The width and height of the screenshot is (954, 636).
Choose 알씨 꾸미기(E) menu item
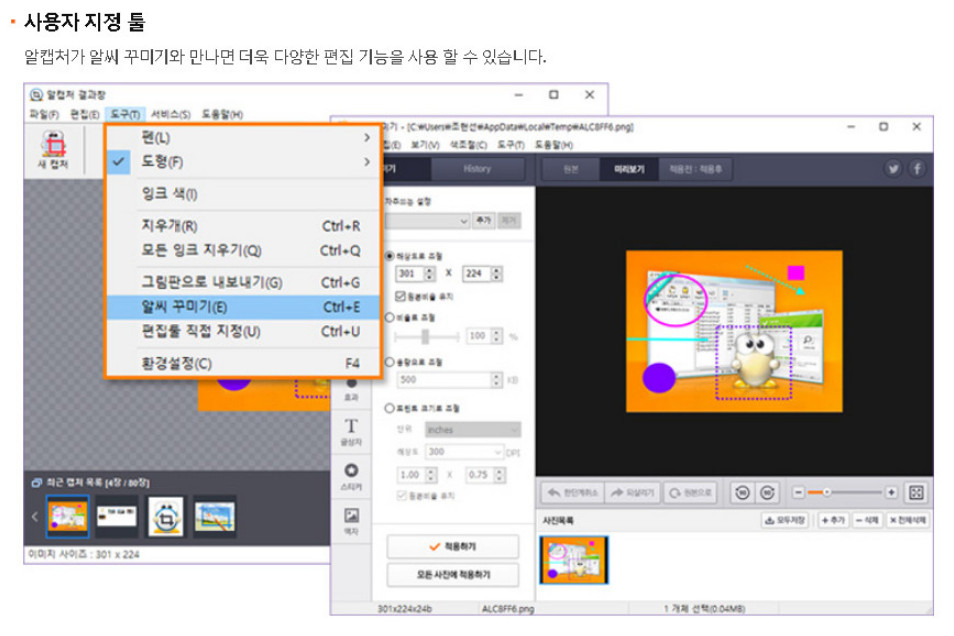(243, 307)
